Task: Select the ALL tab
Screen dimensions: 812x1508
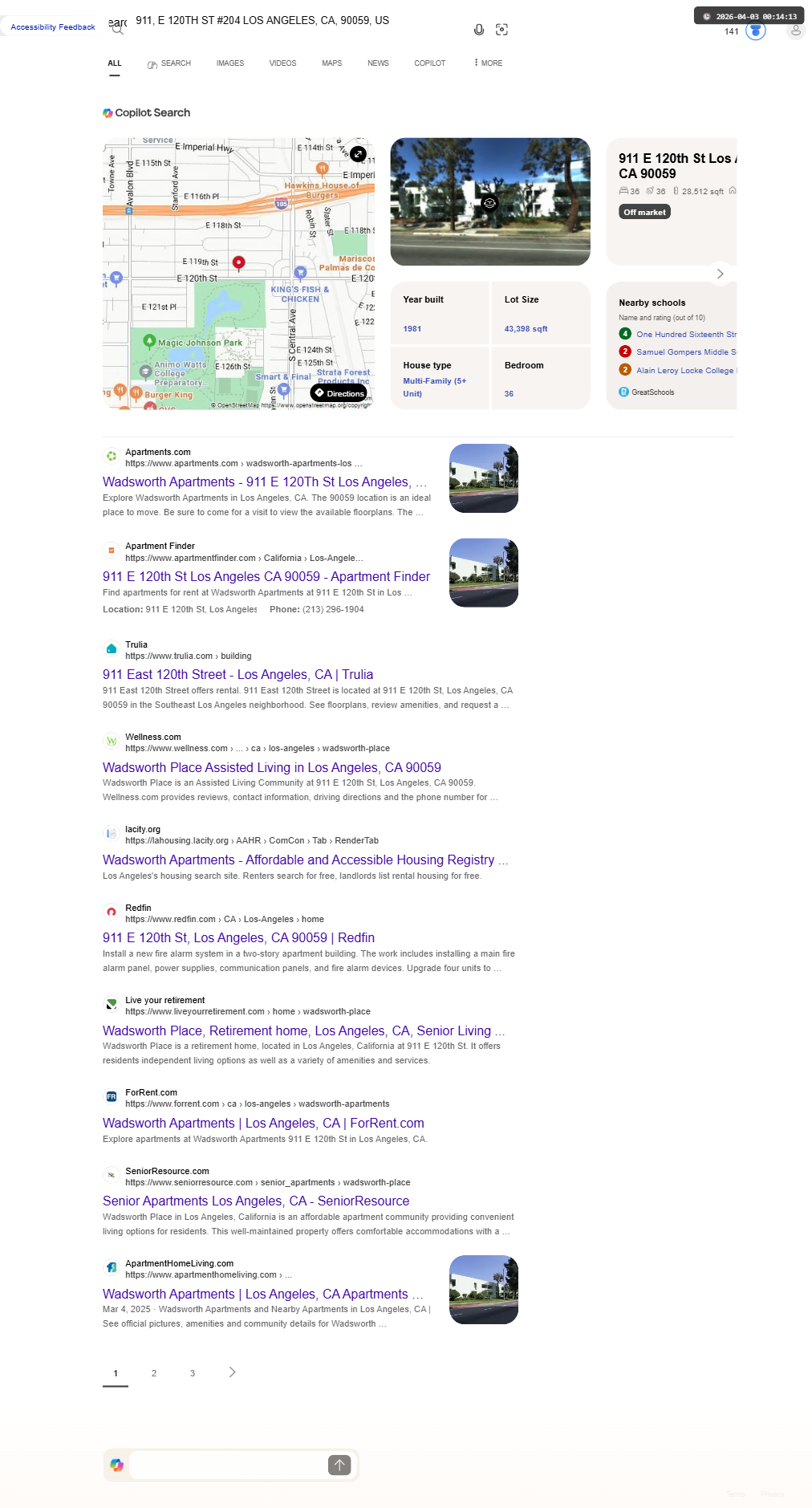Action: [115, 63]
